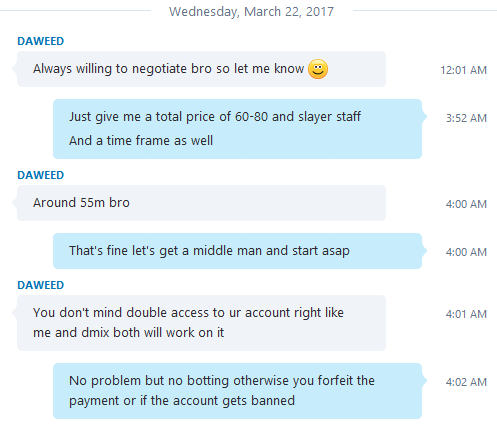Click the second DAWEED sender name
The image size is (497, 430).
tap(41, 175)
